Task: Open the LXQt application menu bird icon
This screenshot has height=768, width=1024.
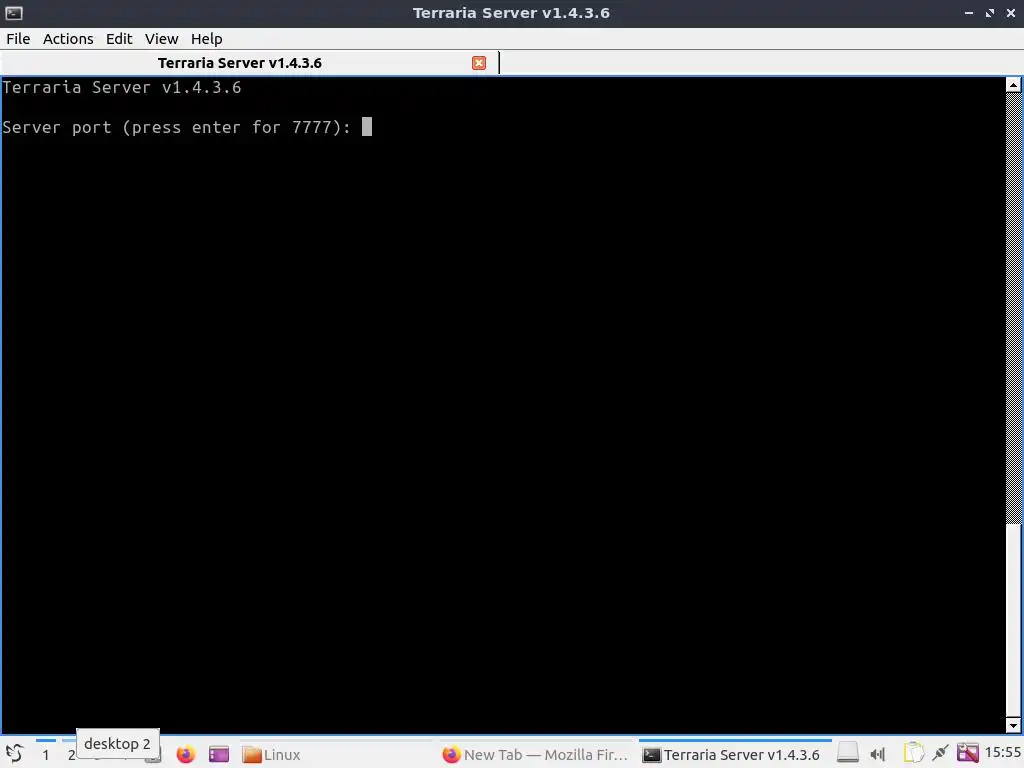Action: pyautogui.click(x=14, y=754)
